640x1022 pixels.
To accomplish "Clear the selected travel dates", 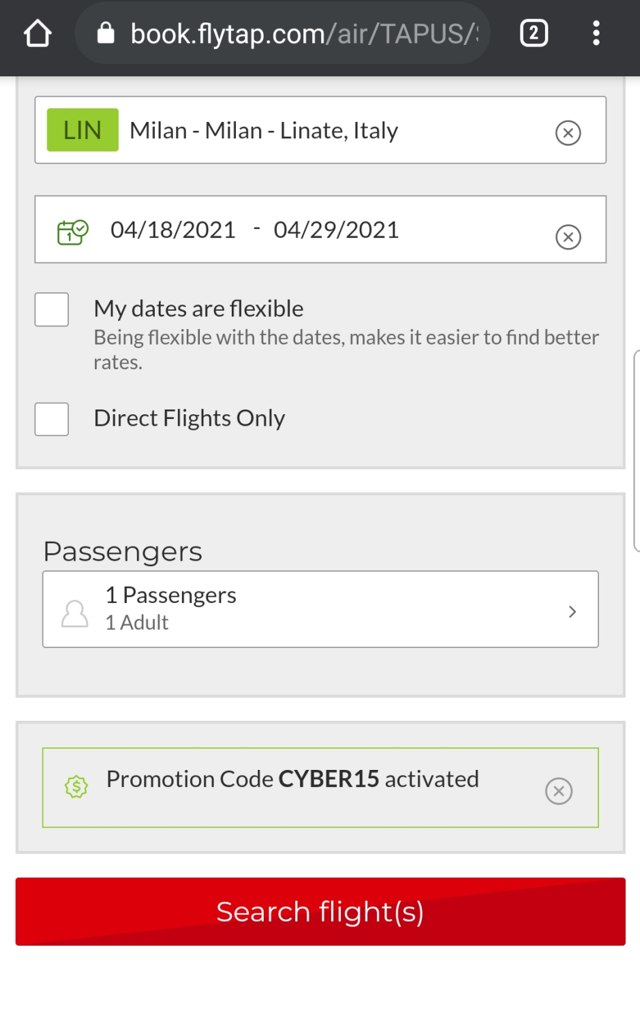I will [567, 237].
